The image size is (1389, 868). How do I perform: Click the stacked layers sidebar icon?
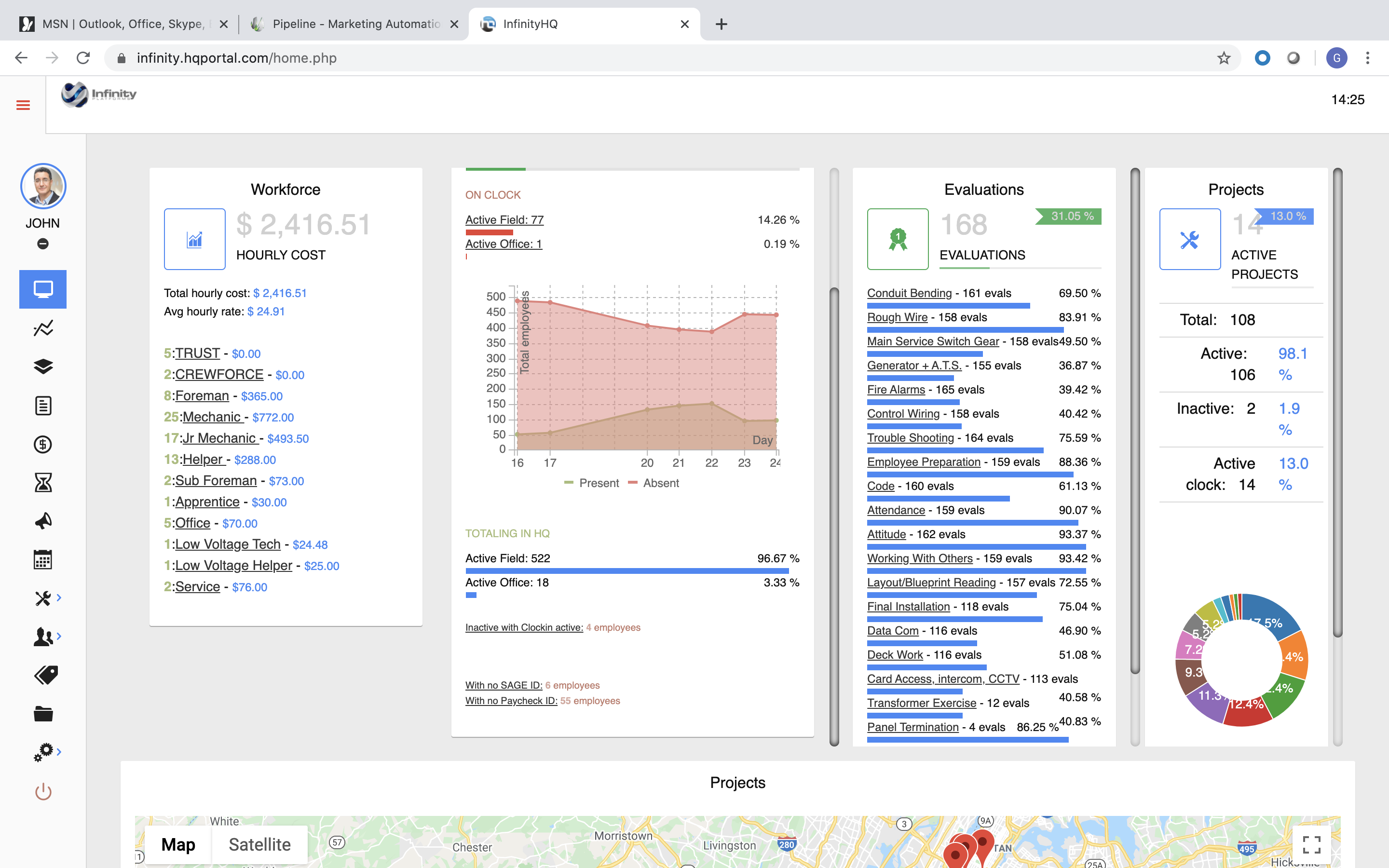pyautogui.click(x=43, y=366)
